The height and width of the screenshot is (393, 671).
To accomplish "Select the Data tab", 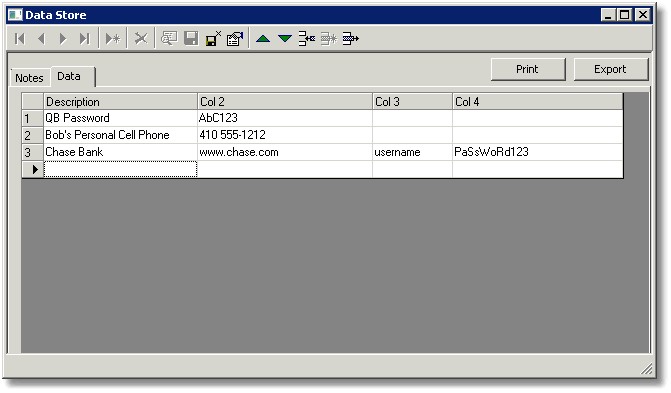I will click(69, 76).
